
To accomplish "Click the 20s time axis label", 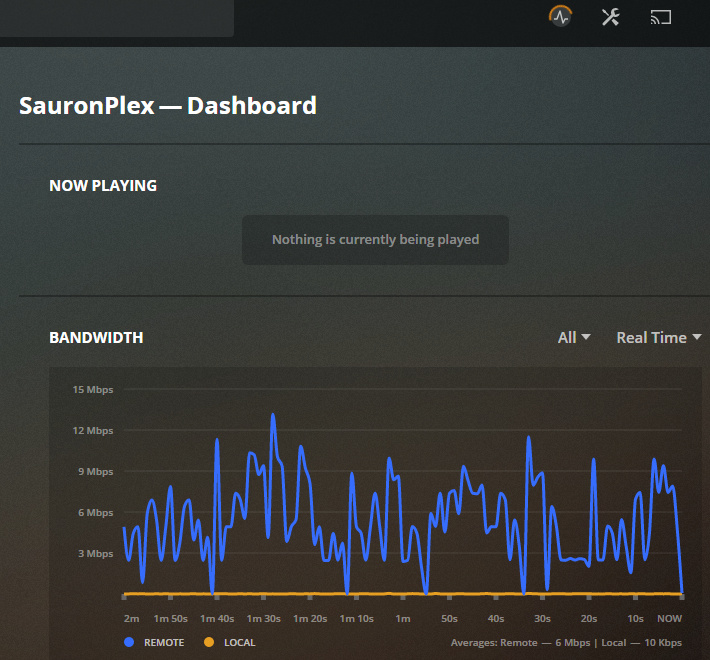I will (589, 618).
